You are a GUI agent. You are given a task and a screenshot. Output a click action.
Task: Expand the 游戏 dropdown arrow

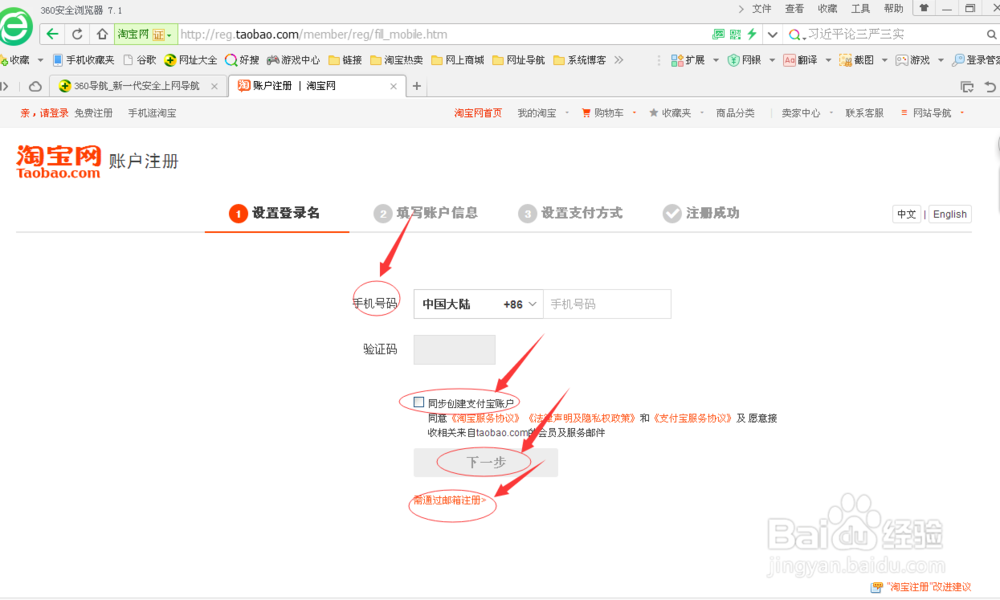941,60
